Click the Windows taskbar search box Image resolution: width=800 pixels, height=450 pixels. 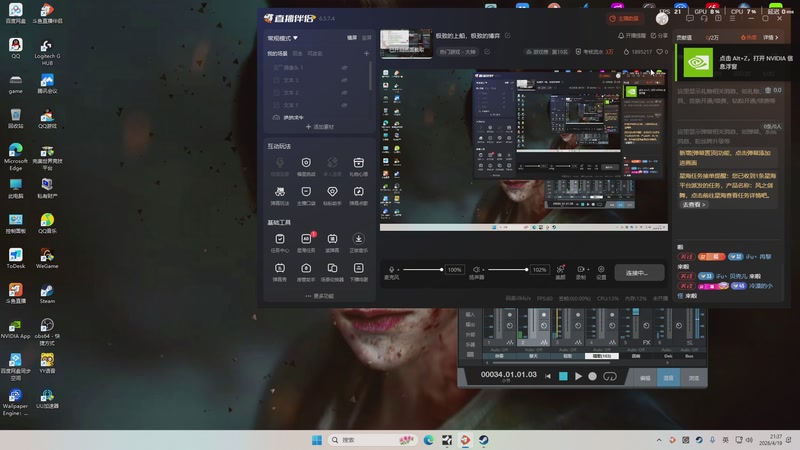click(x=370, y=440)
